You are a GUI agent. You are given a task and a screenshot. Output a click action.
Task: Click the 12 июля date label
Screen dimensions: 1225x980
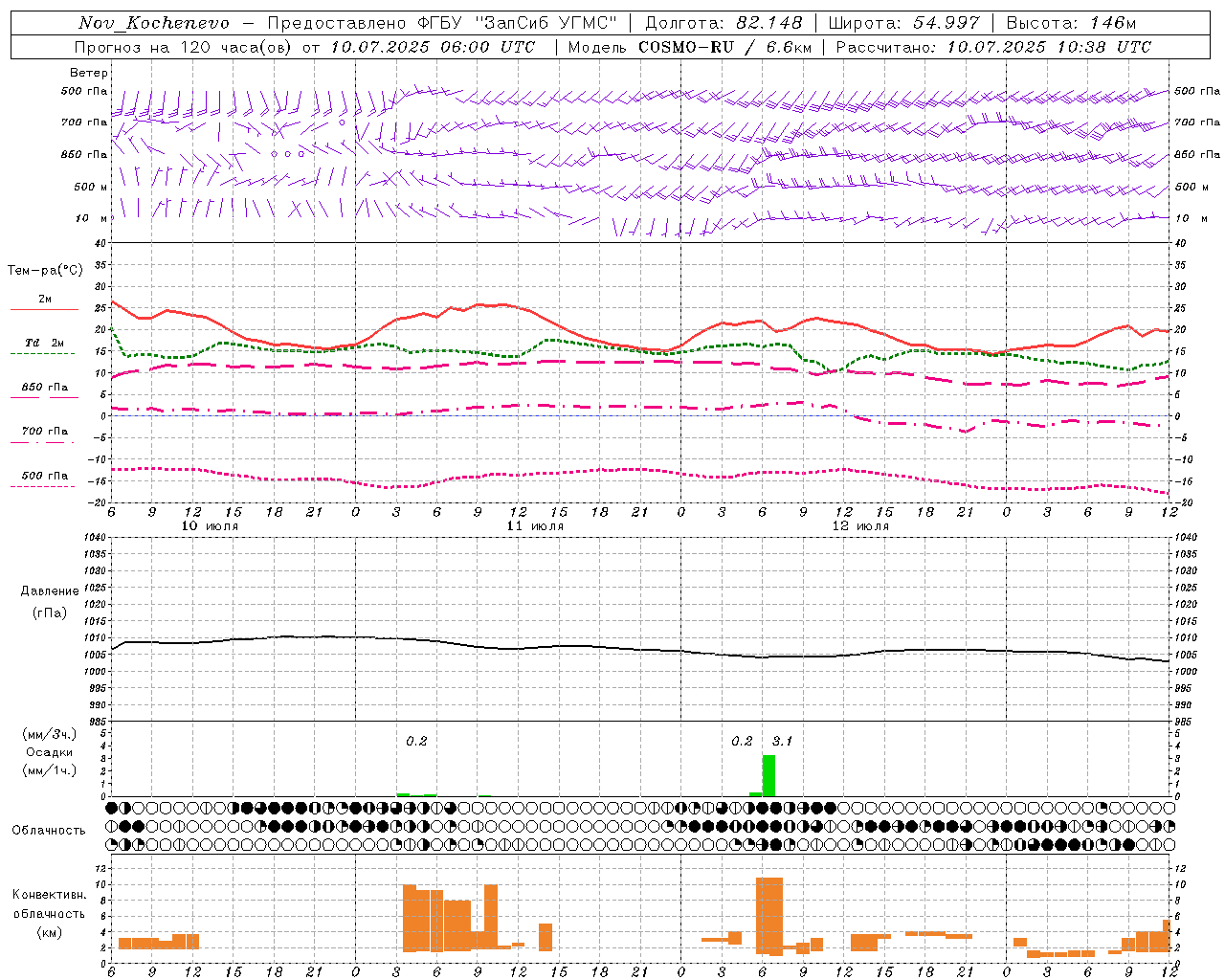(x=861, y=526)
